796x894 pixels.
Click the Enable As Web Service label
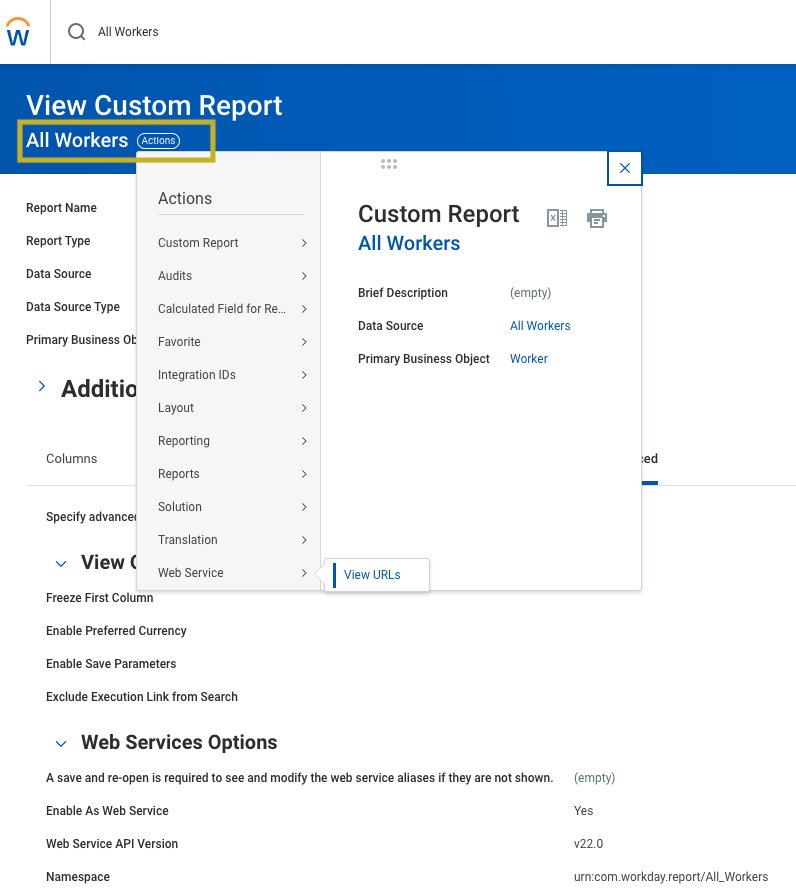(107, 811)
